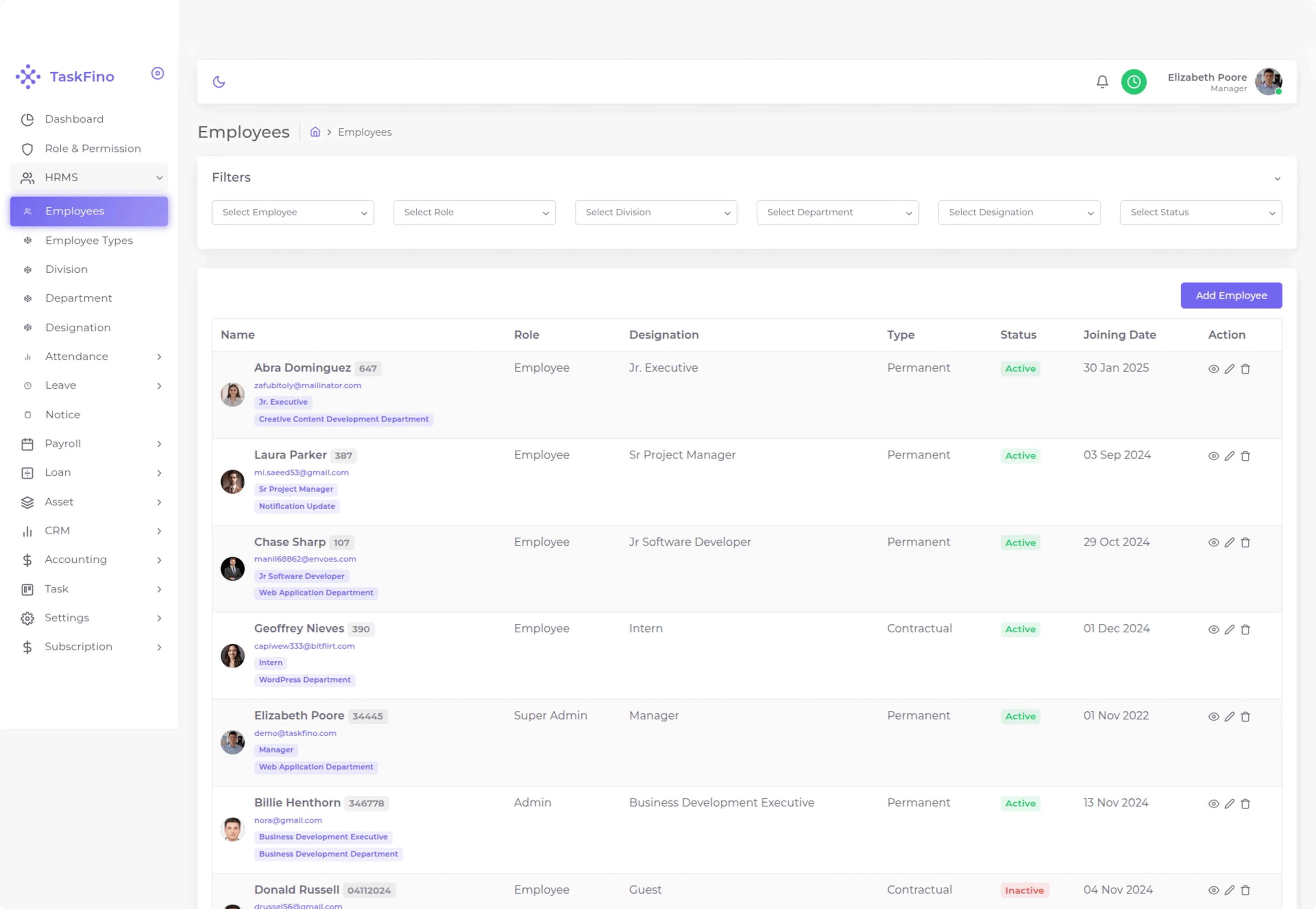Viewport: 1316px width, 909px height.
Task: Open zafubitoly@mailinator.com email link
Action: coord(307,386)
